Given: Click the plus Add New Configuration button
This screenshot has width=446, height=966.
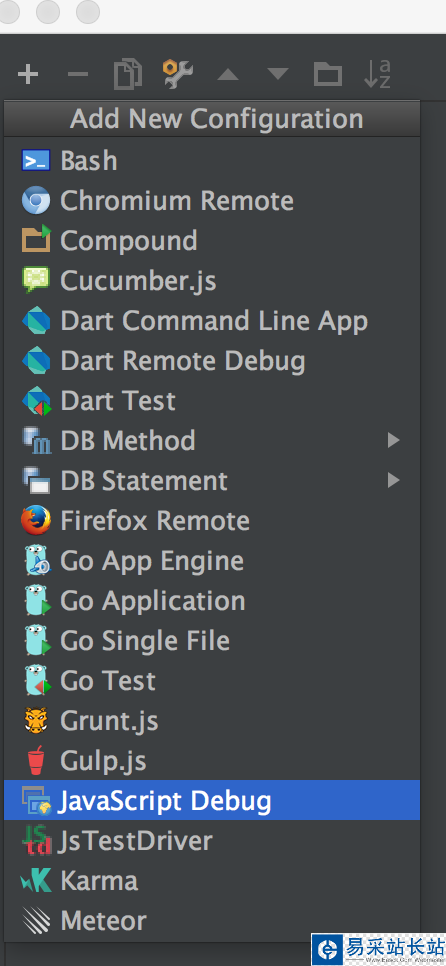Looking at the screenshot, I should 28,75.
